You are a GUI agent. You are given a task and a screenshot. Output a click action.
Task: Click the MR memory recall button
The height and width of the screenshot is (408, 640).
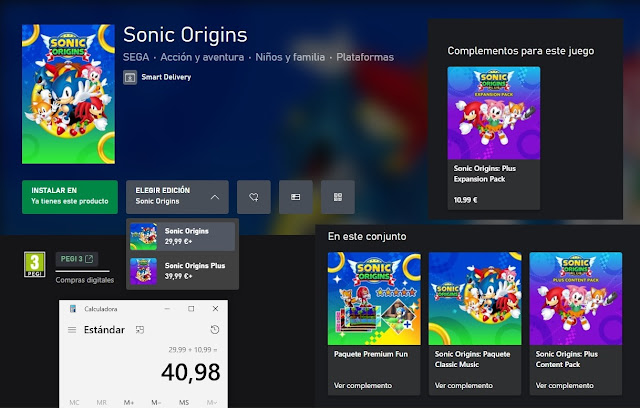pos(102,403)
